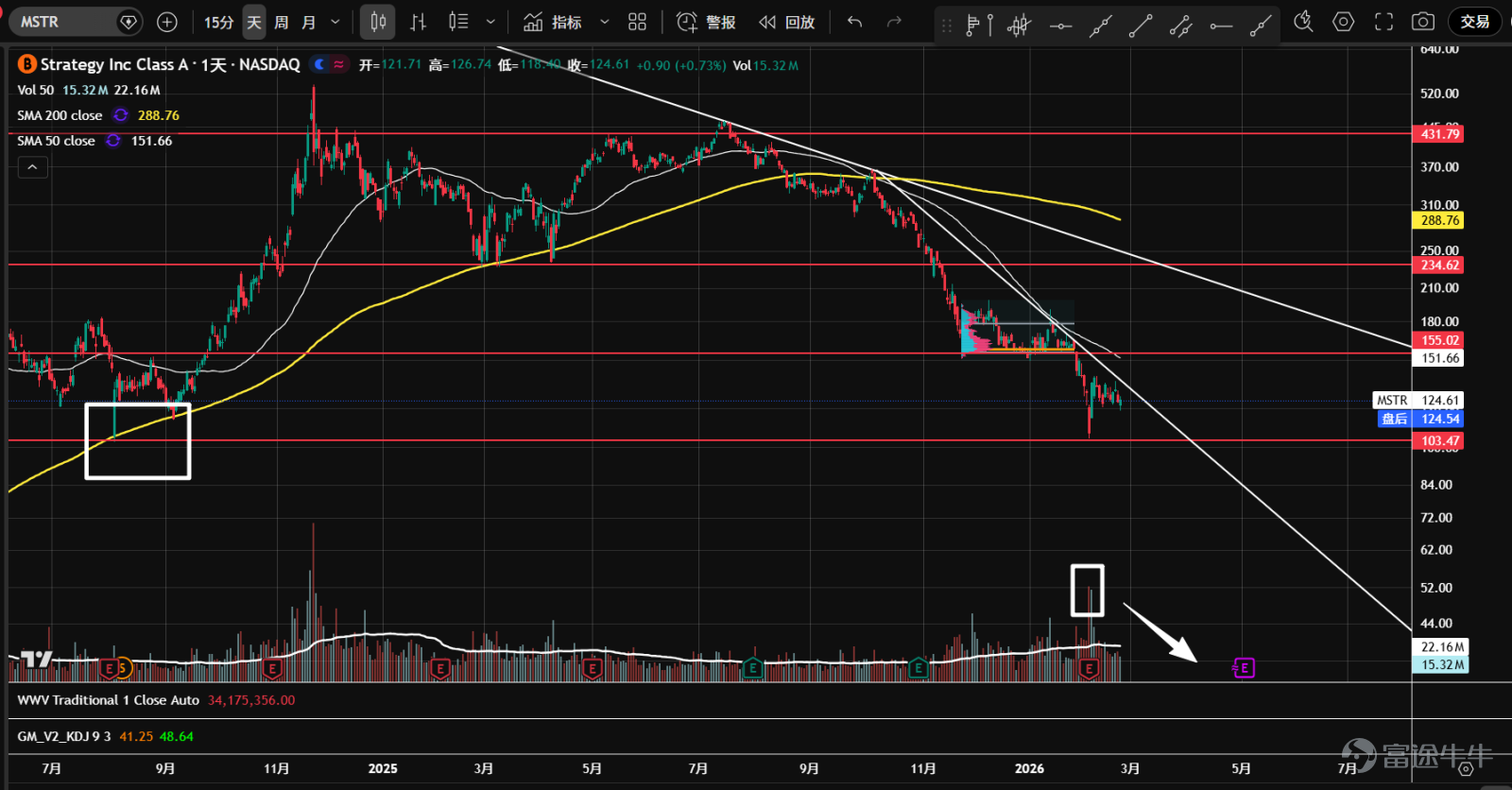Click the 2026 time axis label
Viewport: 1512px width, 790px height.
(x=1029, y=768)
